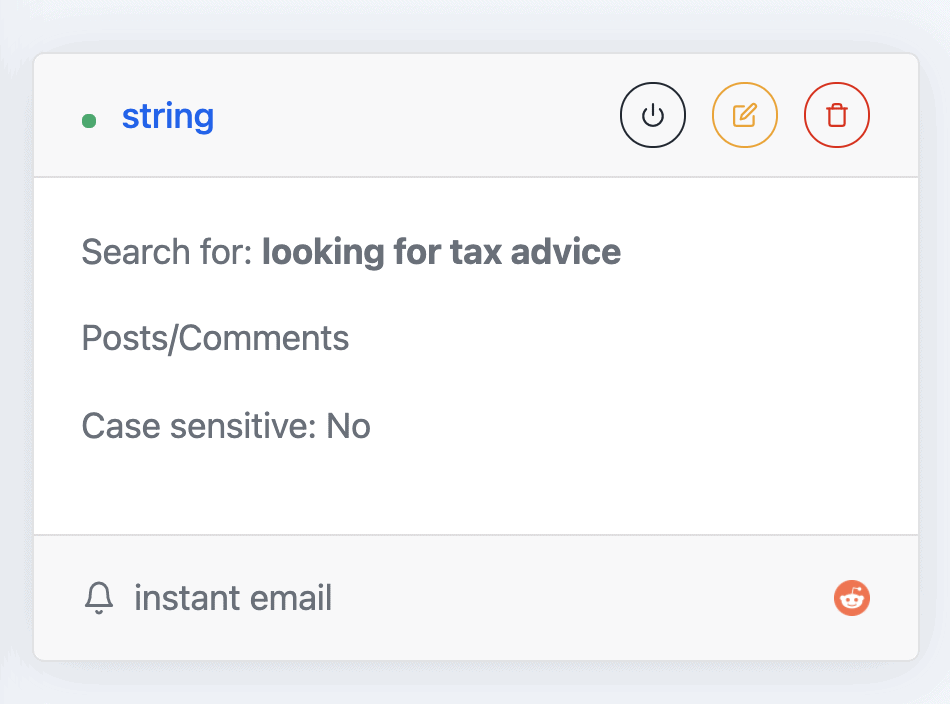The width and height of the screenshot is (950, 704).
Task: Toggle the tracker with the power button
Action: click(x=653, y=115)
